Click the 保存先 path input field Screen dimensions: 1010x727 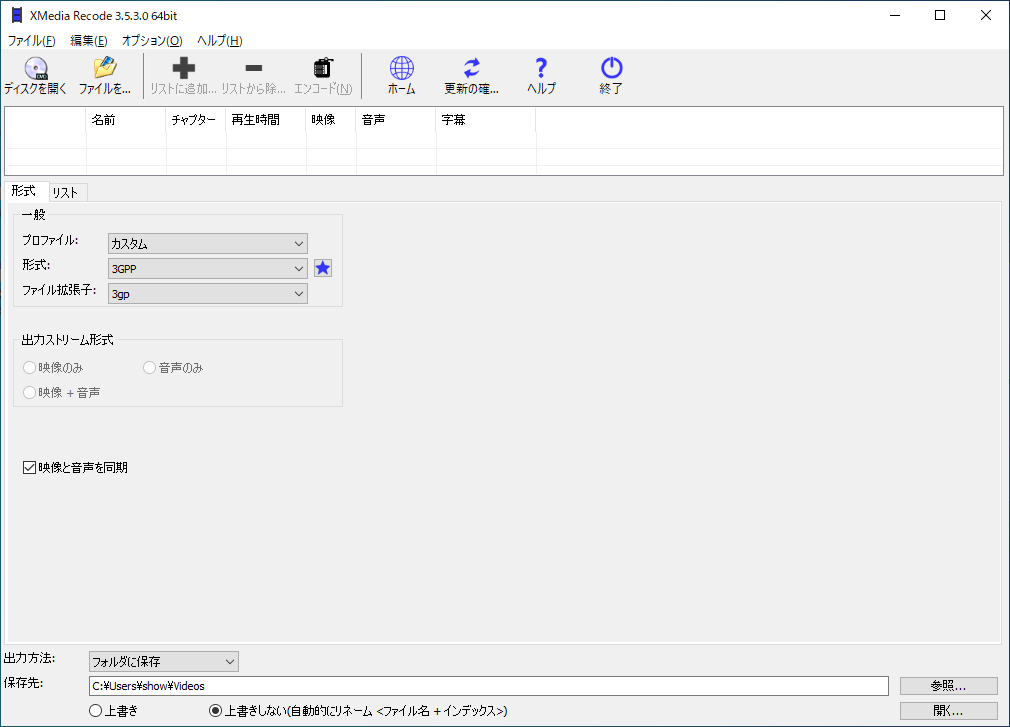[x=488, y=686]
